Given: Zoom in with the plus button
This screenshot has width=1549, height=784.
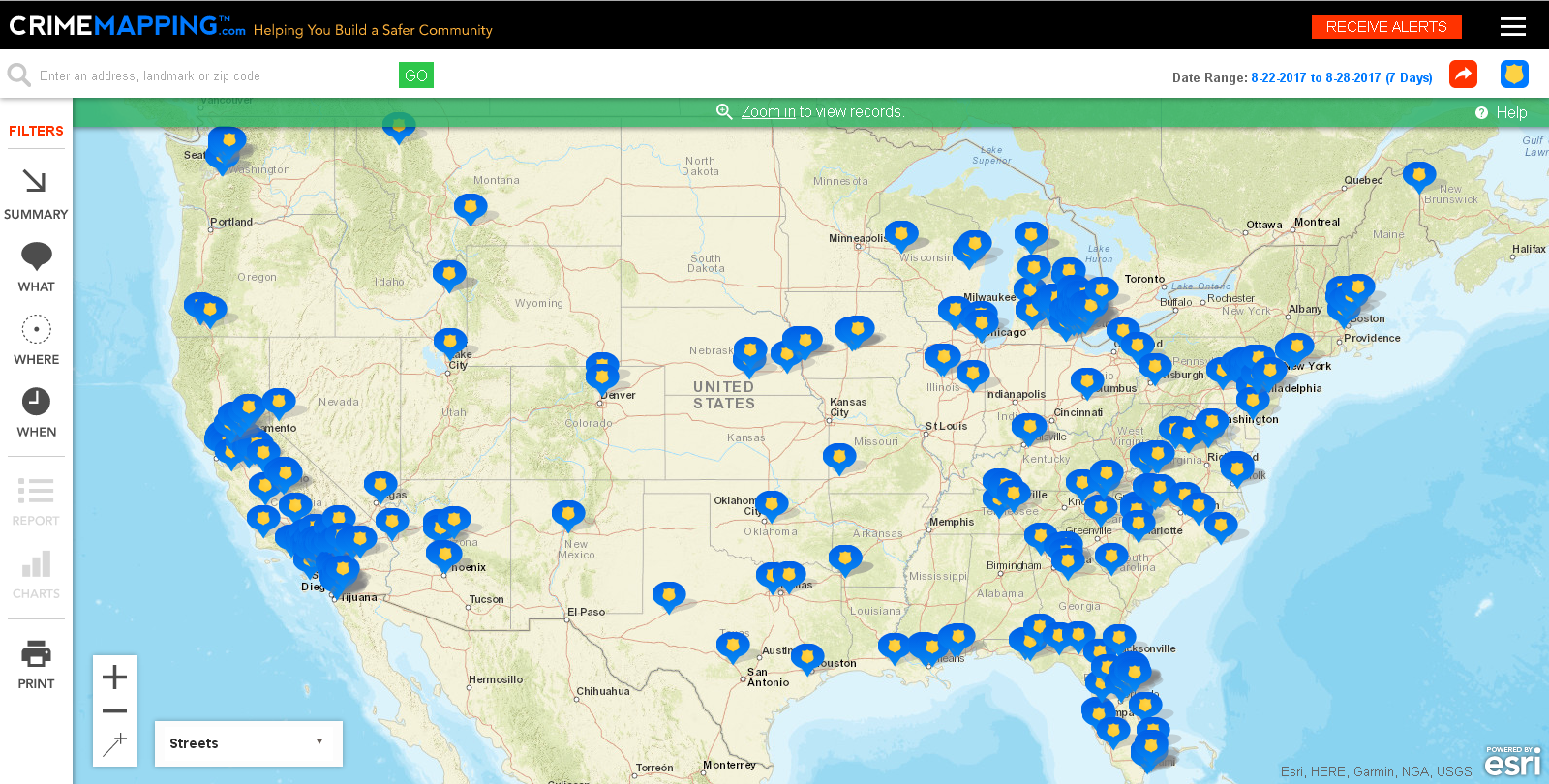Looking at the screenshot, I should point(114,677).
